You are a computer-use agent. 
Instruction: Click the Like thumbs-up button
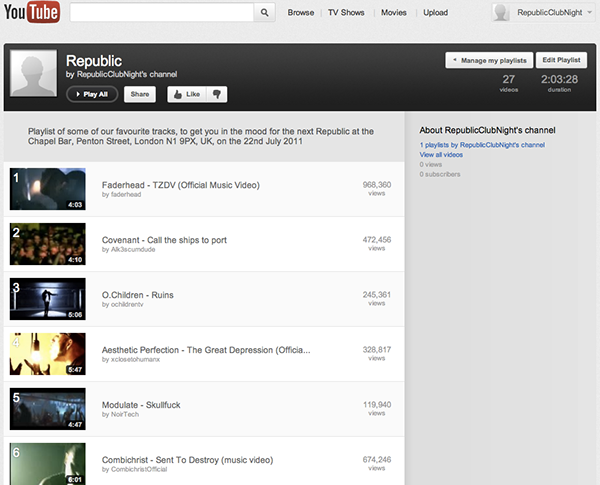pos(187,94)
